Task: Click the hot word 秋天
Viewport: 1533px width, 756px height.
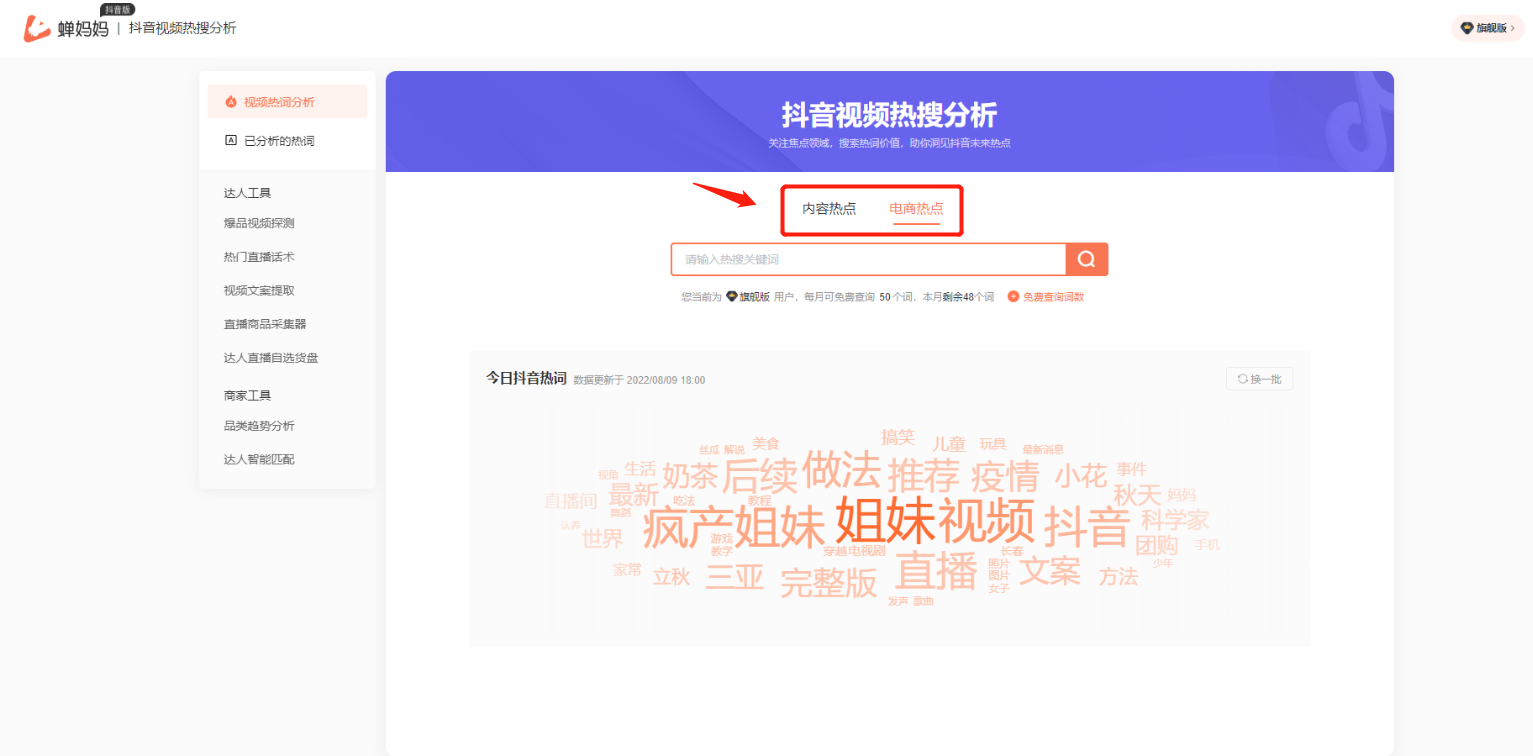Action: (x=1137, y=495)
